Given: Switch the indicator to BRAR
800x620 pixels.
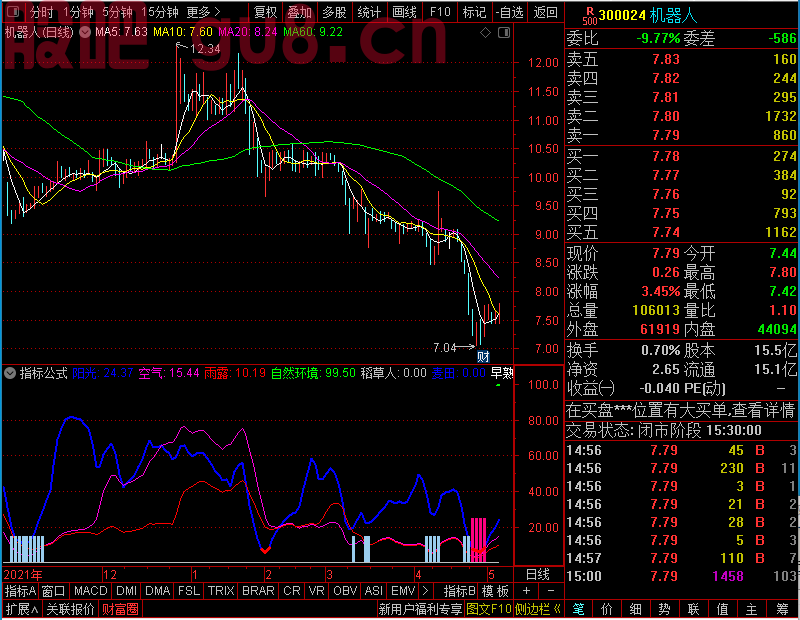Looking at the screenshot, I should (258, 591).
